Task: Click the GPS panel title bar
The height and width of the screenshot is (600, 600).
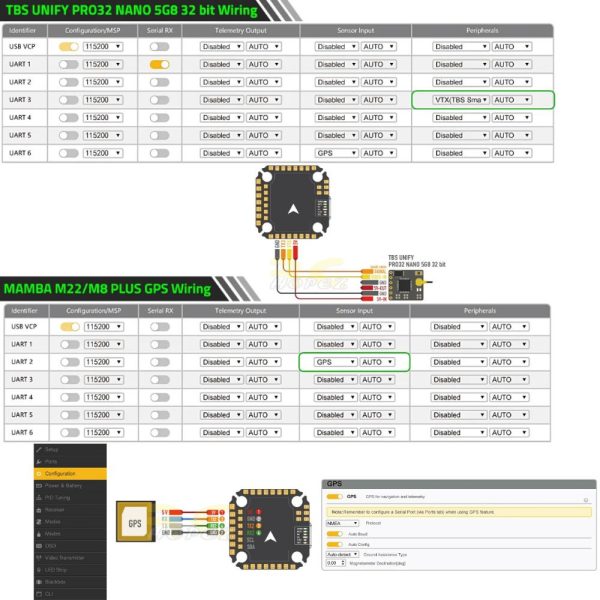Action: (459, 484)
